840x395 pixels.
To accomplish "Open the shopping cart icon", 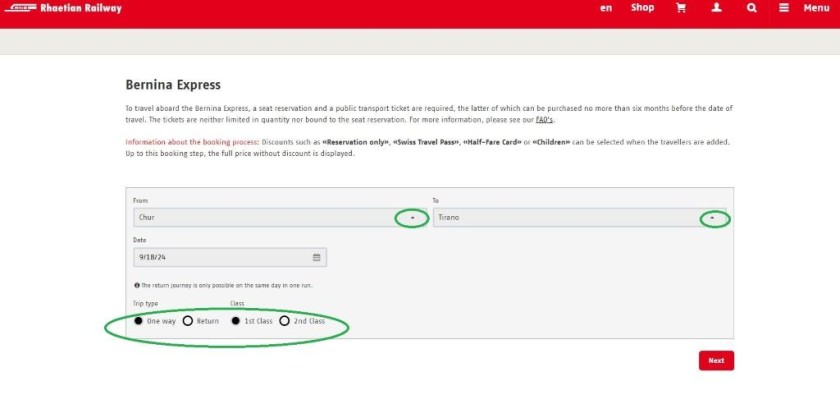I will tap(681, 8).
